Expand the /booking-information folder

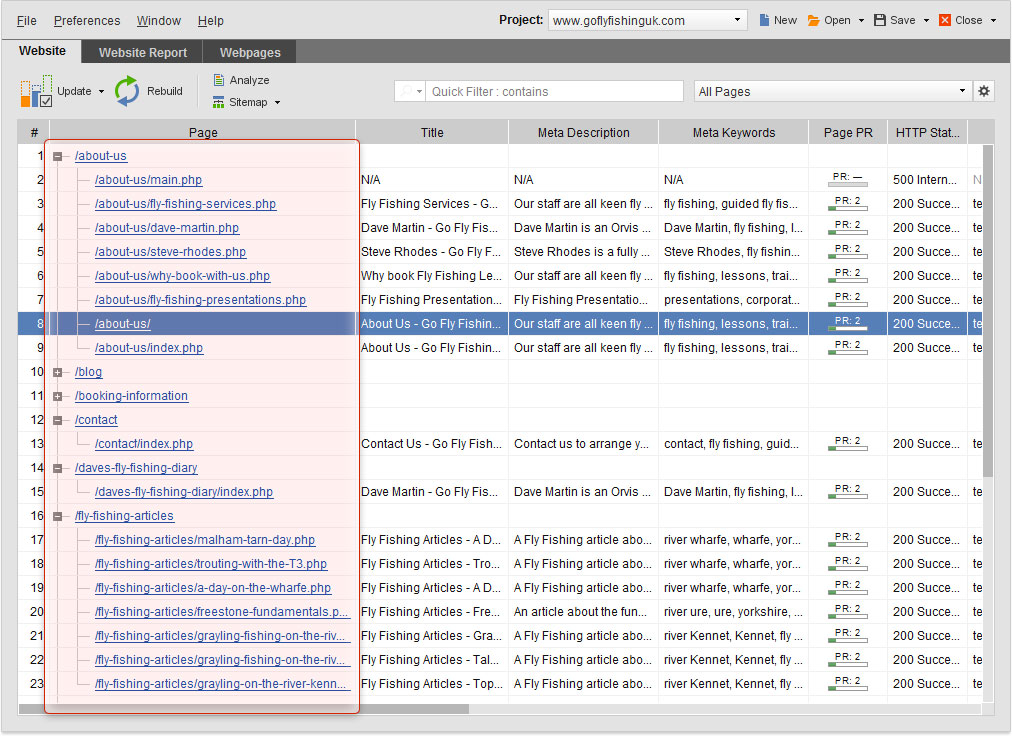pos(58,396)
